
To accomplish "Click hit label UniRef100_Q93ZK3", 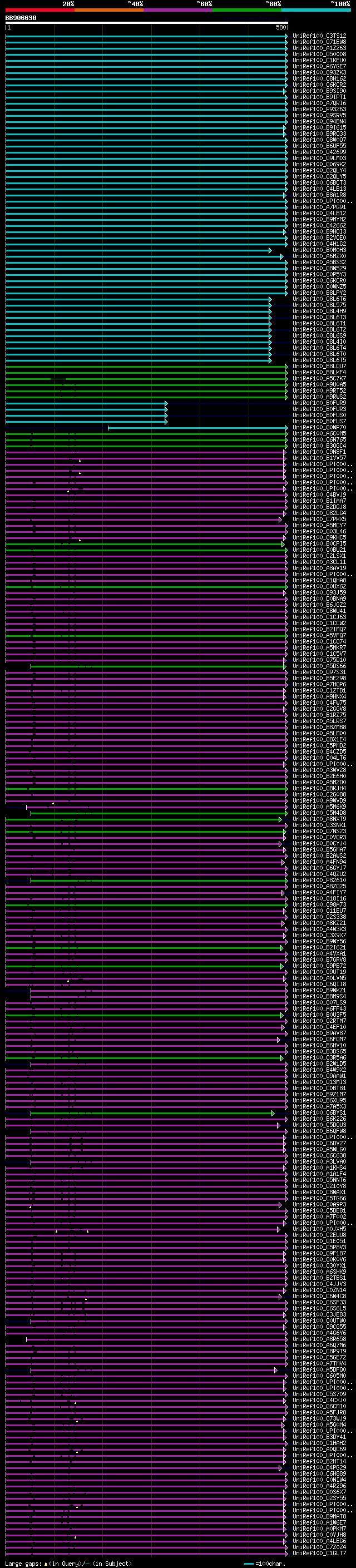I will (319, 72).
